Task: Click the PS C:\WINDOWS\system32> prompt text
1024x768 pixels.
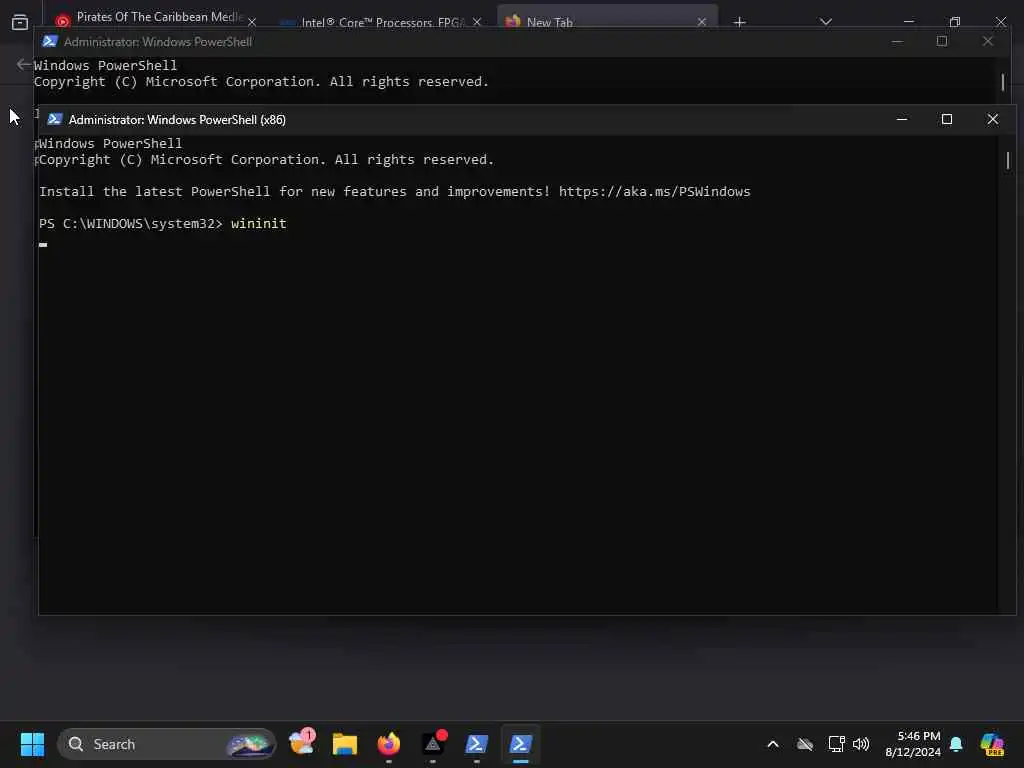Action: tap(131, 223)
